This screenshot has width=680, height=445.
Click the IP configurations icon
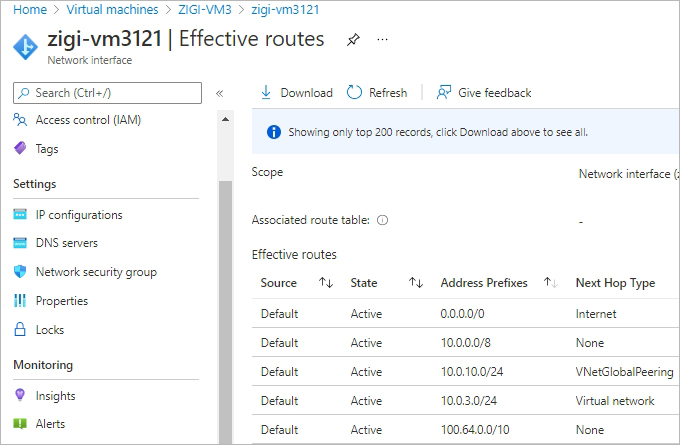20,214
